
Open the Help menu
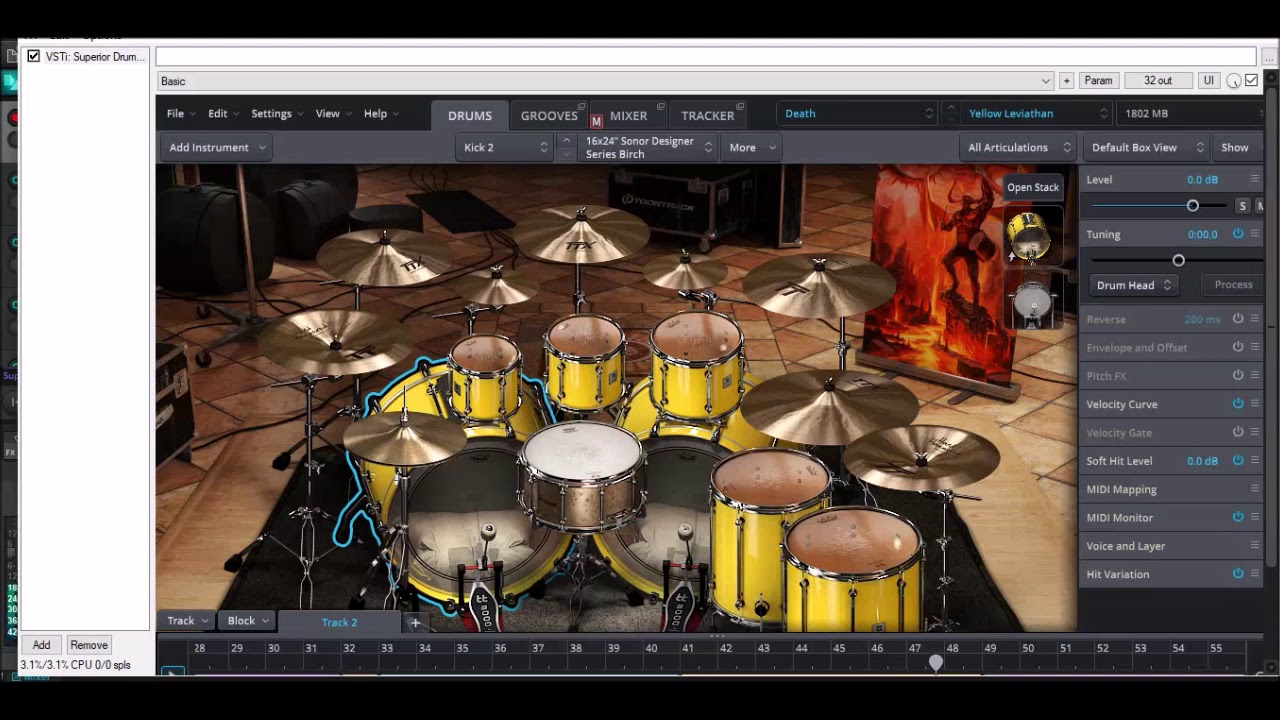[x=381, y=113]
